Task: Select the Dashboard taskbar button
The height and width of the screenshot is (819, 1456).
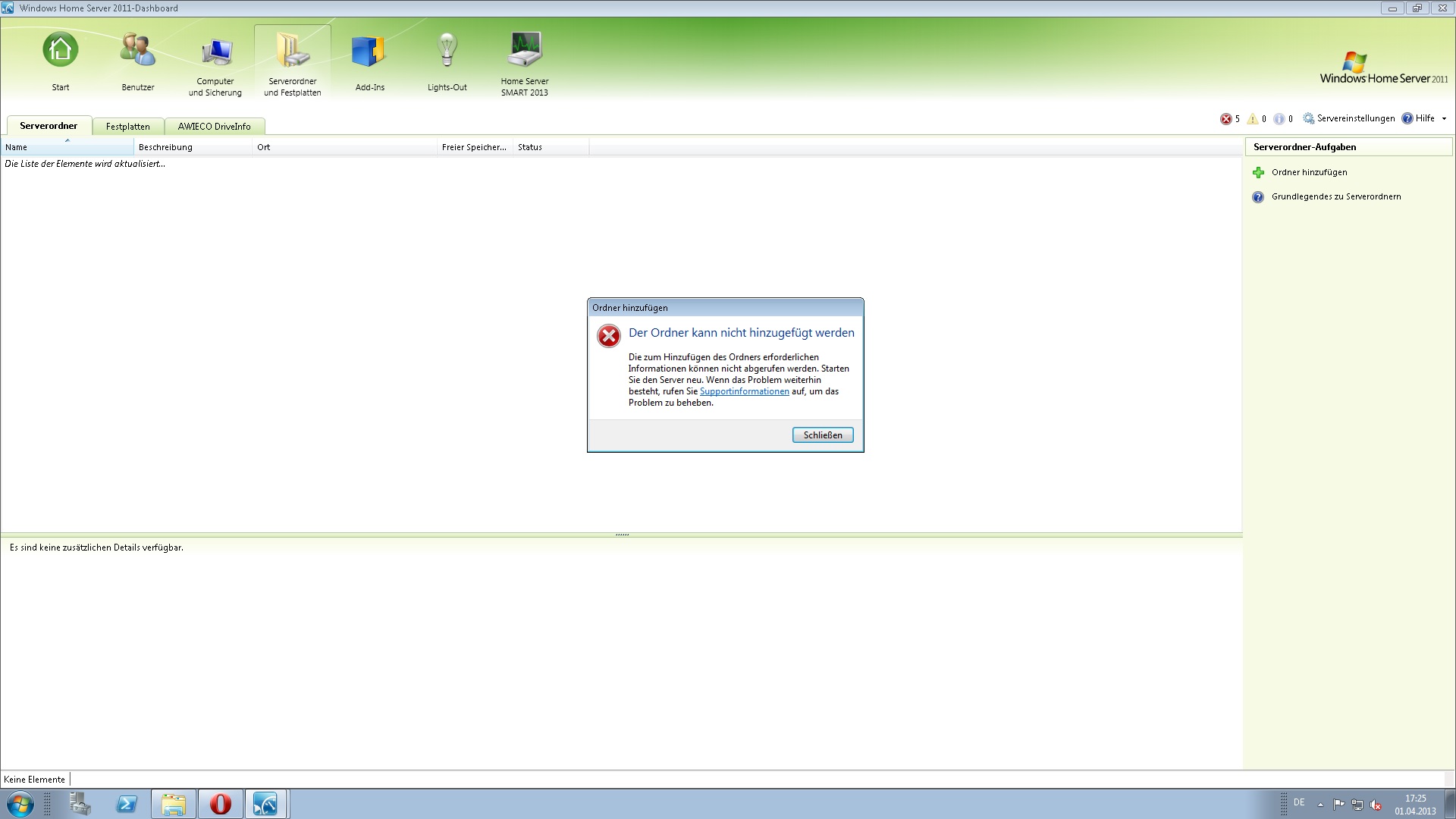Action: [x=265, y=804]
